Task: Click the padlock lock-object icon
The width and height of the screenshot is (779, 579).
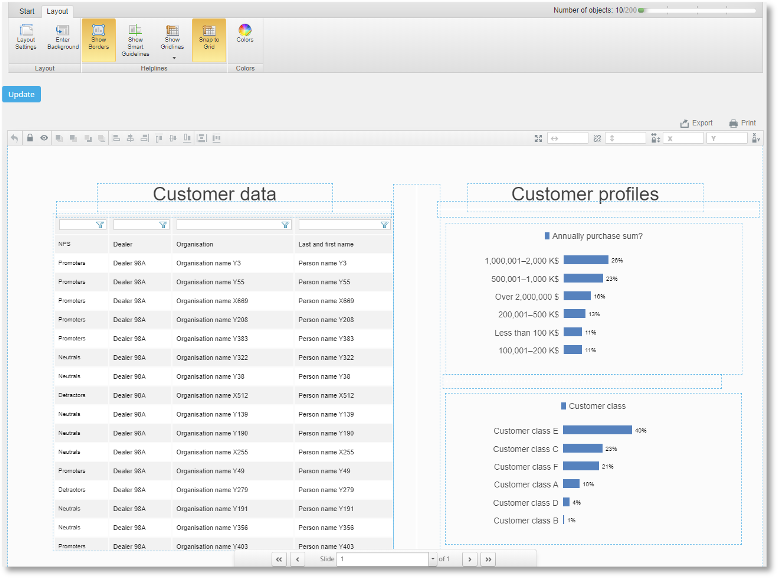Action: tap(30, 138)
